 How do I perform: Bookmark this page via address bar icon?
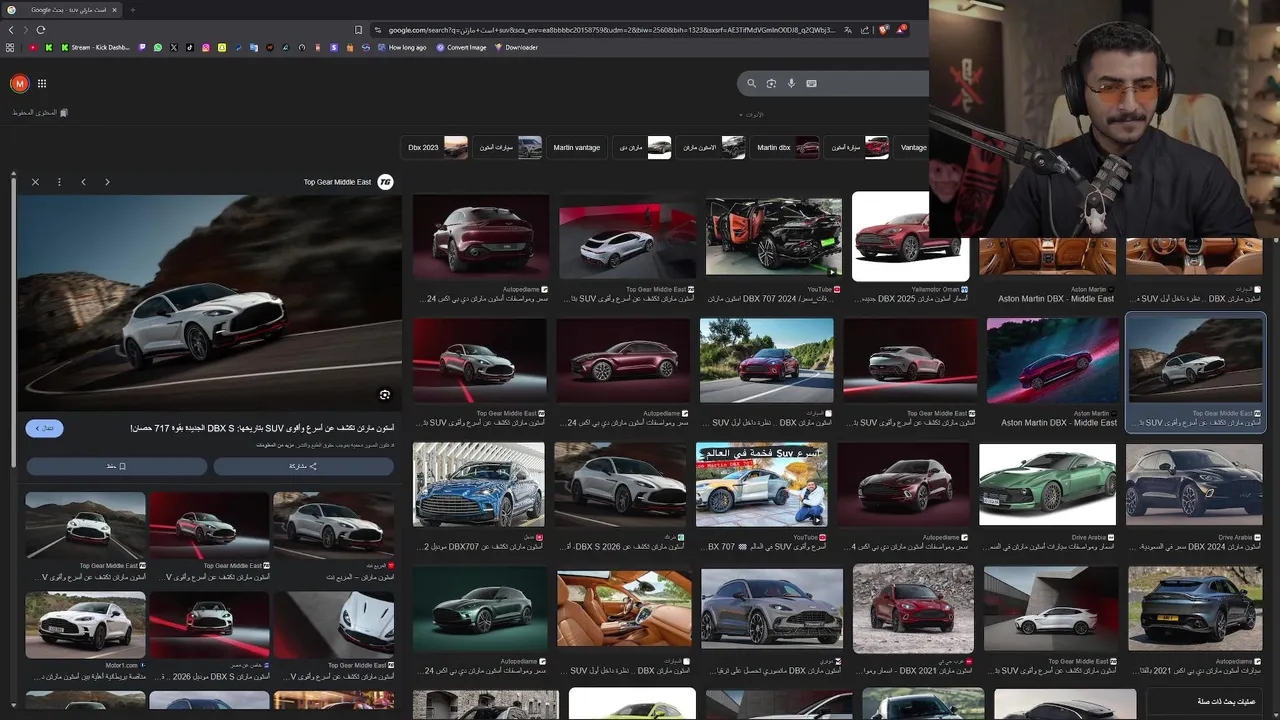358,30
